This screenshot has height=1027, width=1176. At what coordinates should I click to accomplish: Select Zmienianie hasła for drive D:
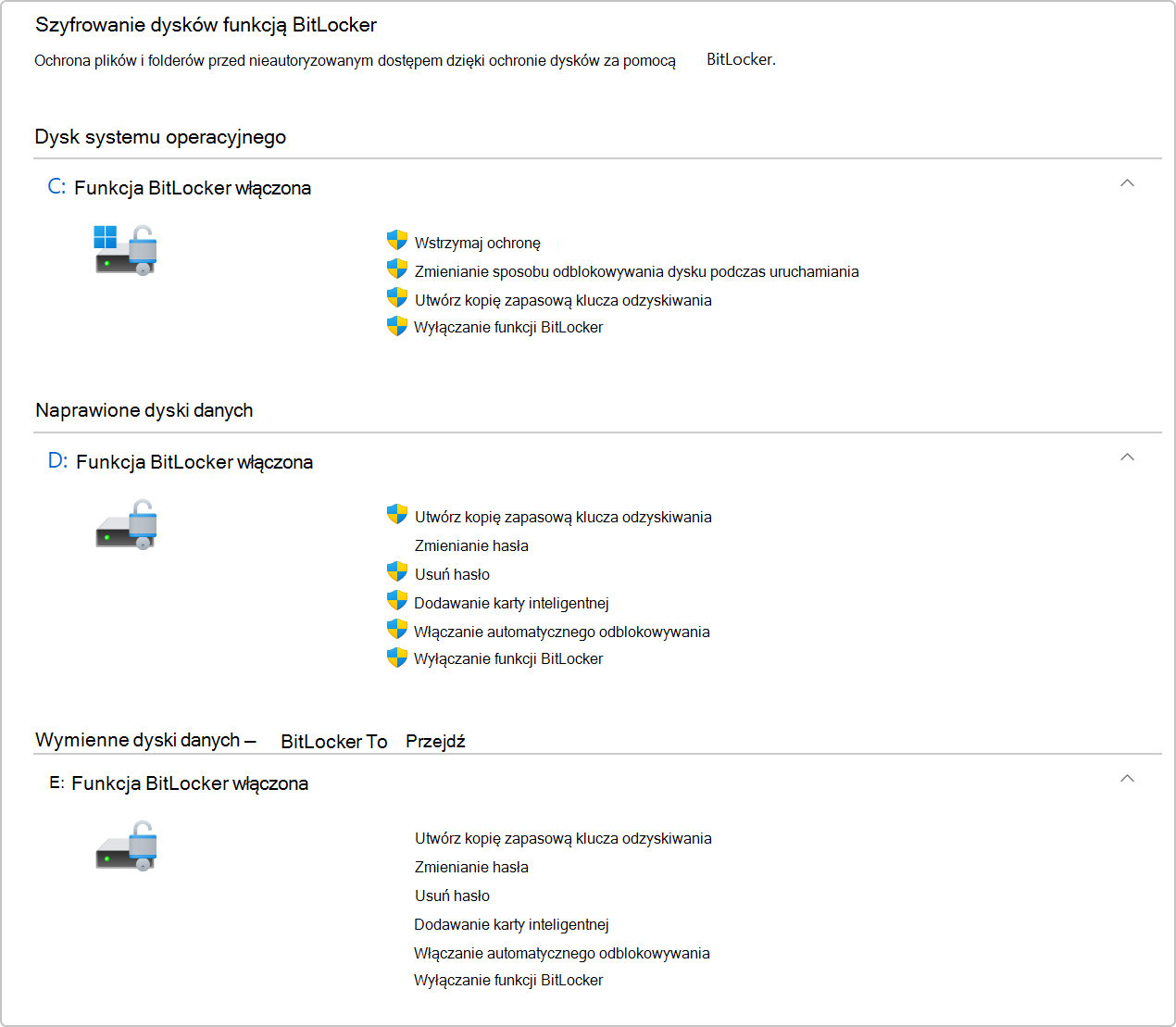[471, 545]
